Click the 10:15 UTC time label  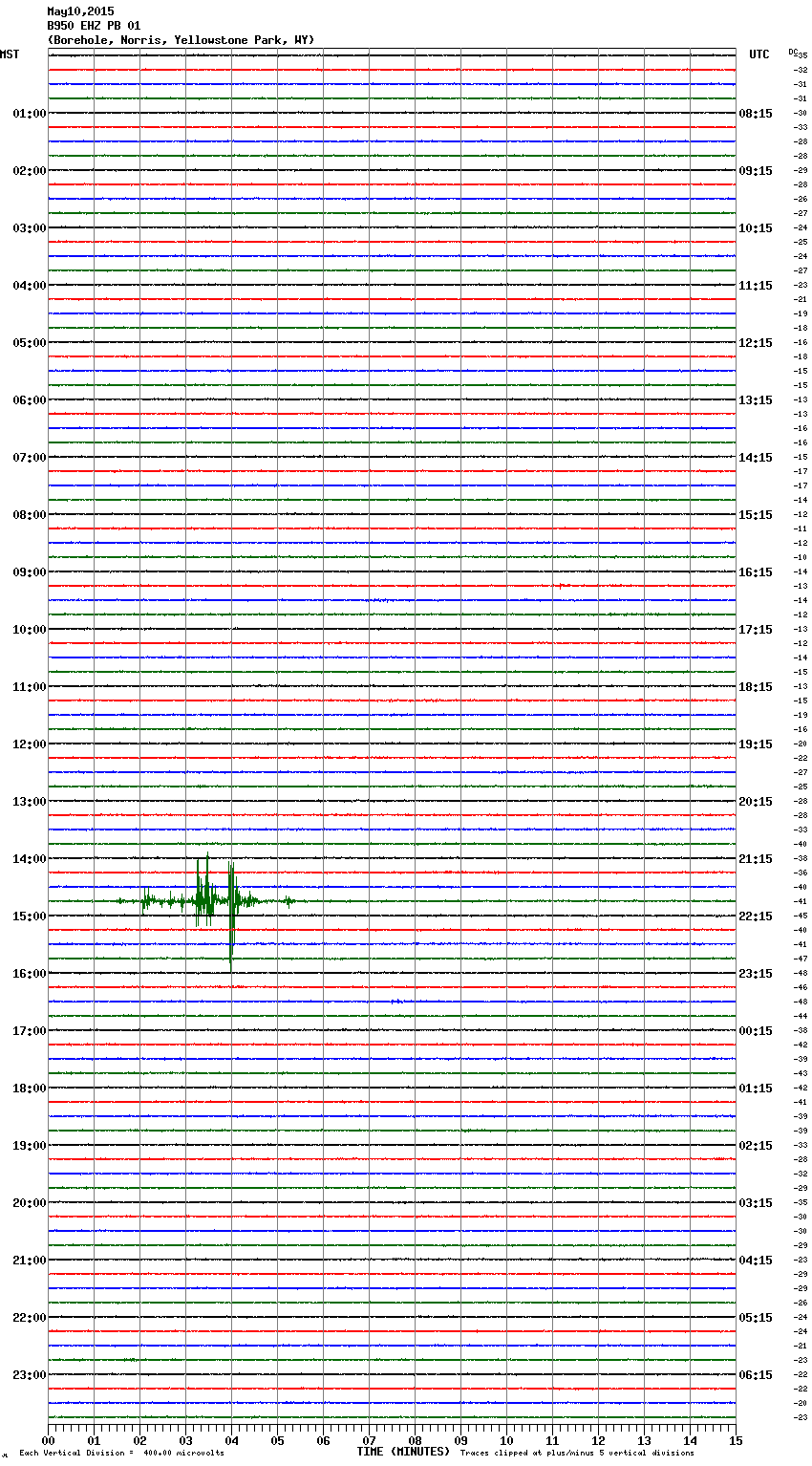point(756,228)
